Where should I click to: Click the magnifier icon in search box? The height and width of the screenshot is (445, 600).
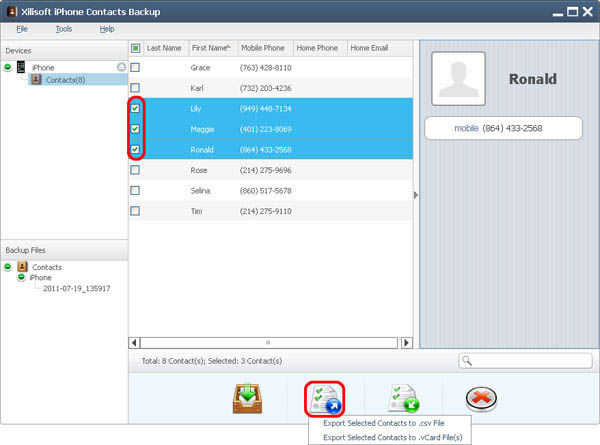[x=467, y=360]
